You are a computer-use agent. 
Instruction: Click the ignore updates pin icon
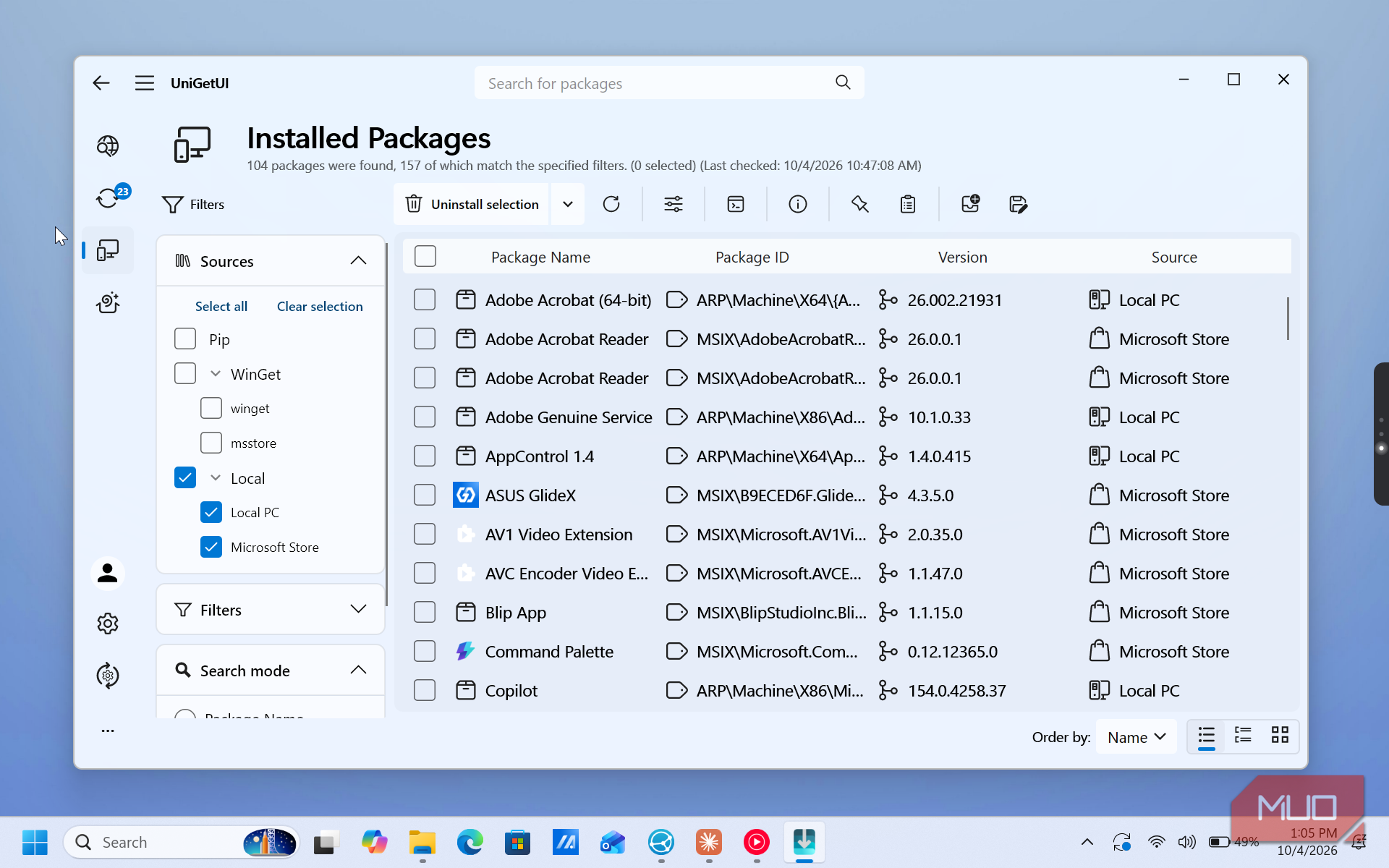point(860,204)
